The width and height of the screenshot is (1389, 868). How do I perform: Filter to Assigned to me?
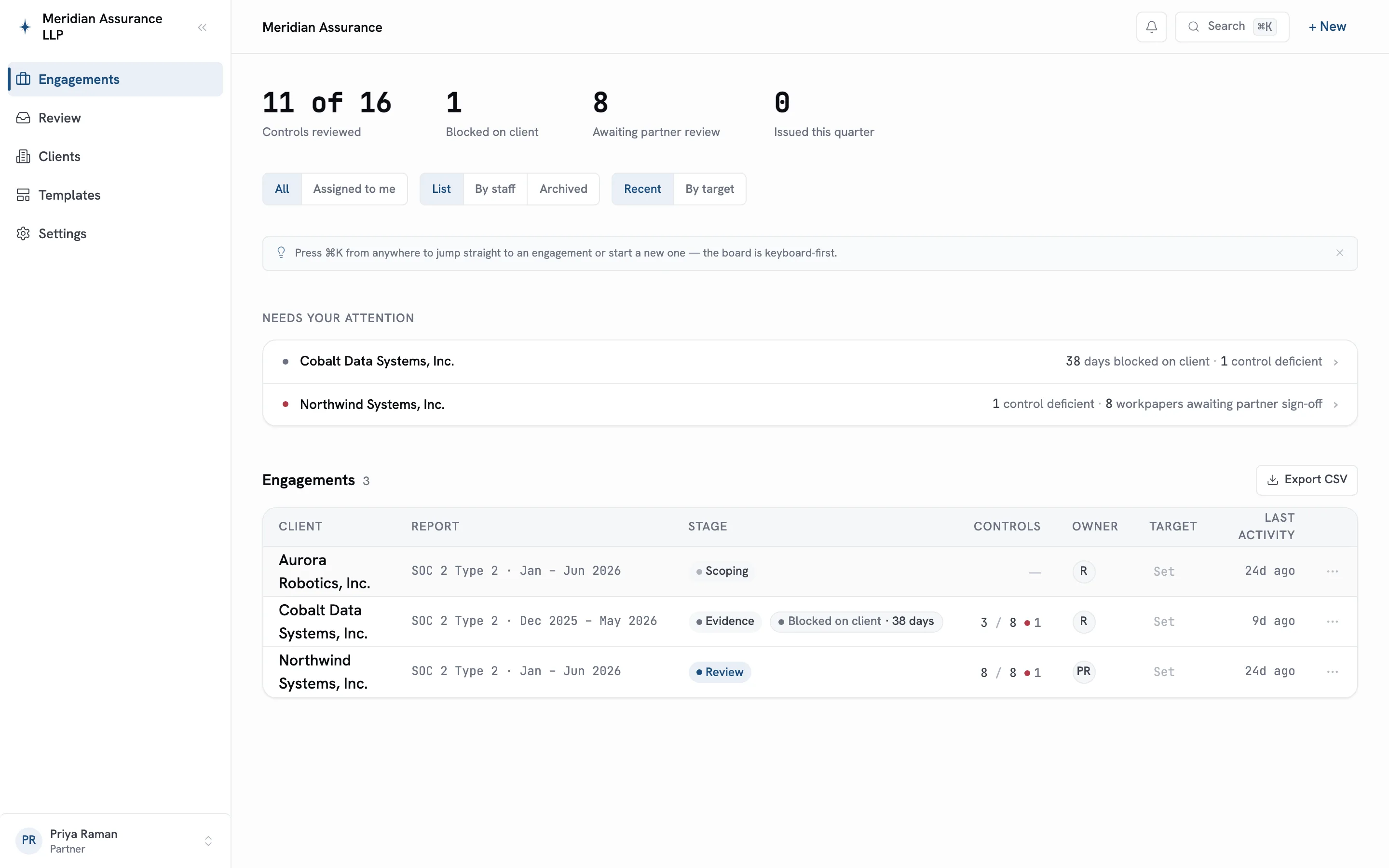(354, 189)
